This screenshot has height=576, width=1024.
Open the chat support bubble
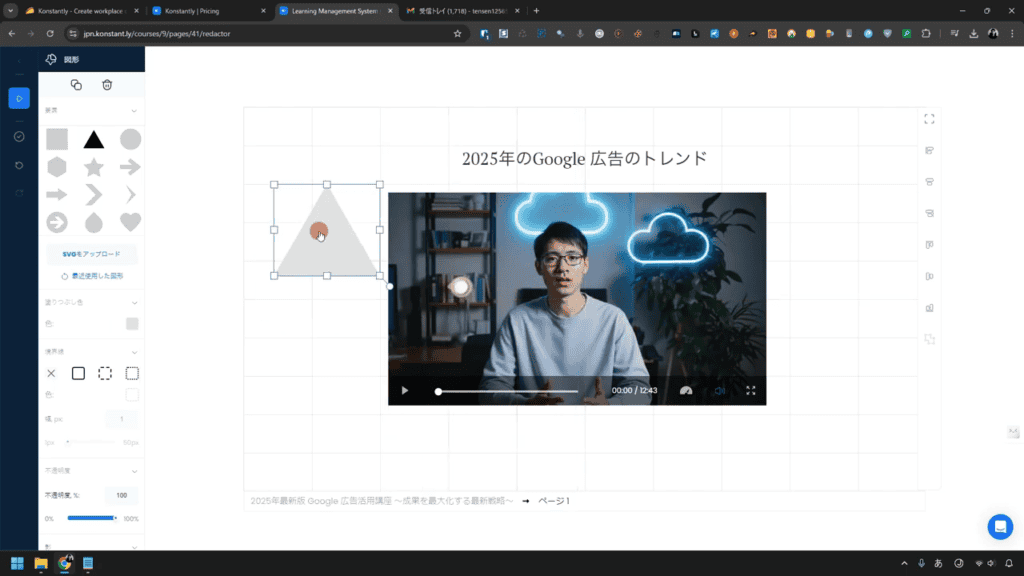tap(1000, 526)
